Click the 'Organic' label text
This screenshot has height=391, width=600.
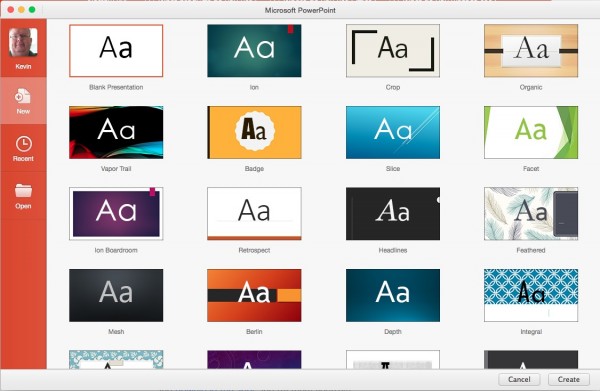[x=531, y=87]
